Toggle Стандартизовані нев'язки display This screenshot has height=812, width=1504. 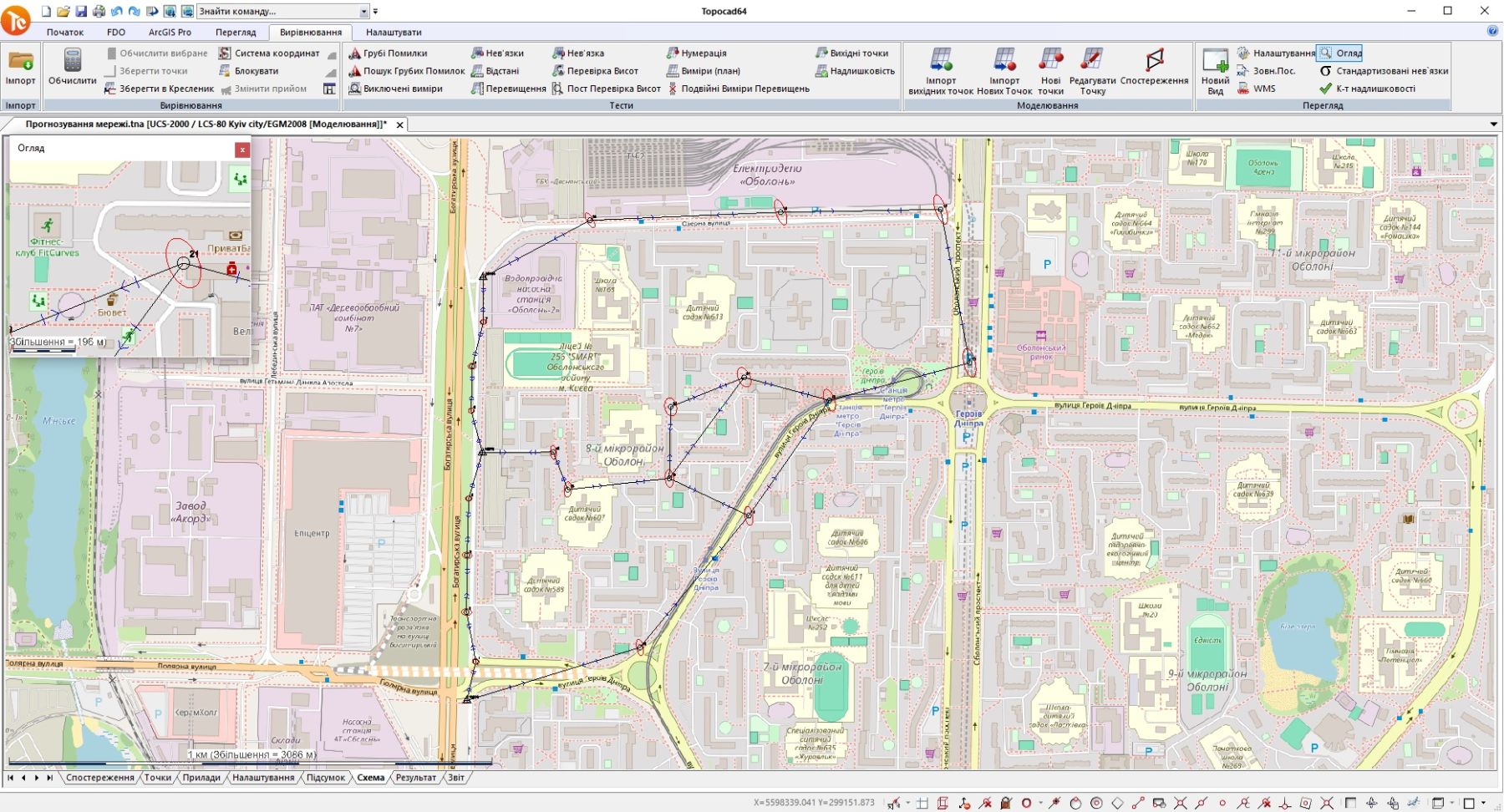[x=1384, y=71]
